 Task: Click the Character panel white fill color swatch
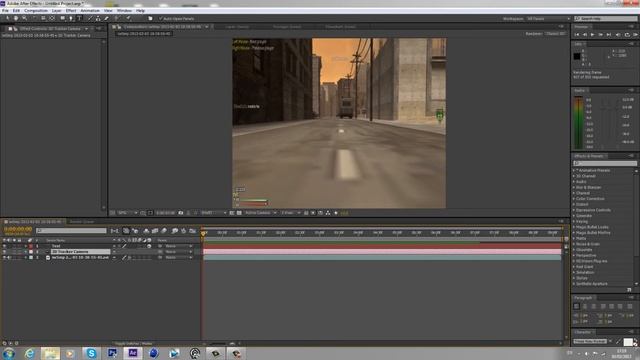pyautogui.click(x=628, y=342)
